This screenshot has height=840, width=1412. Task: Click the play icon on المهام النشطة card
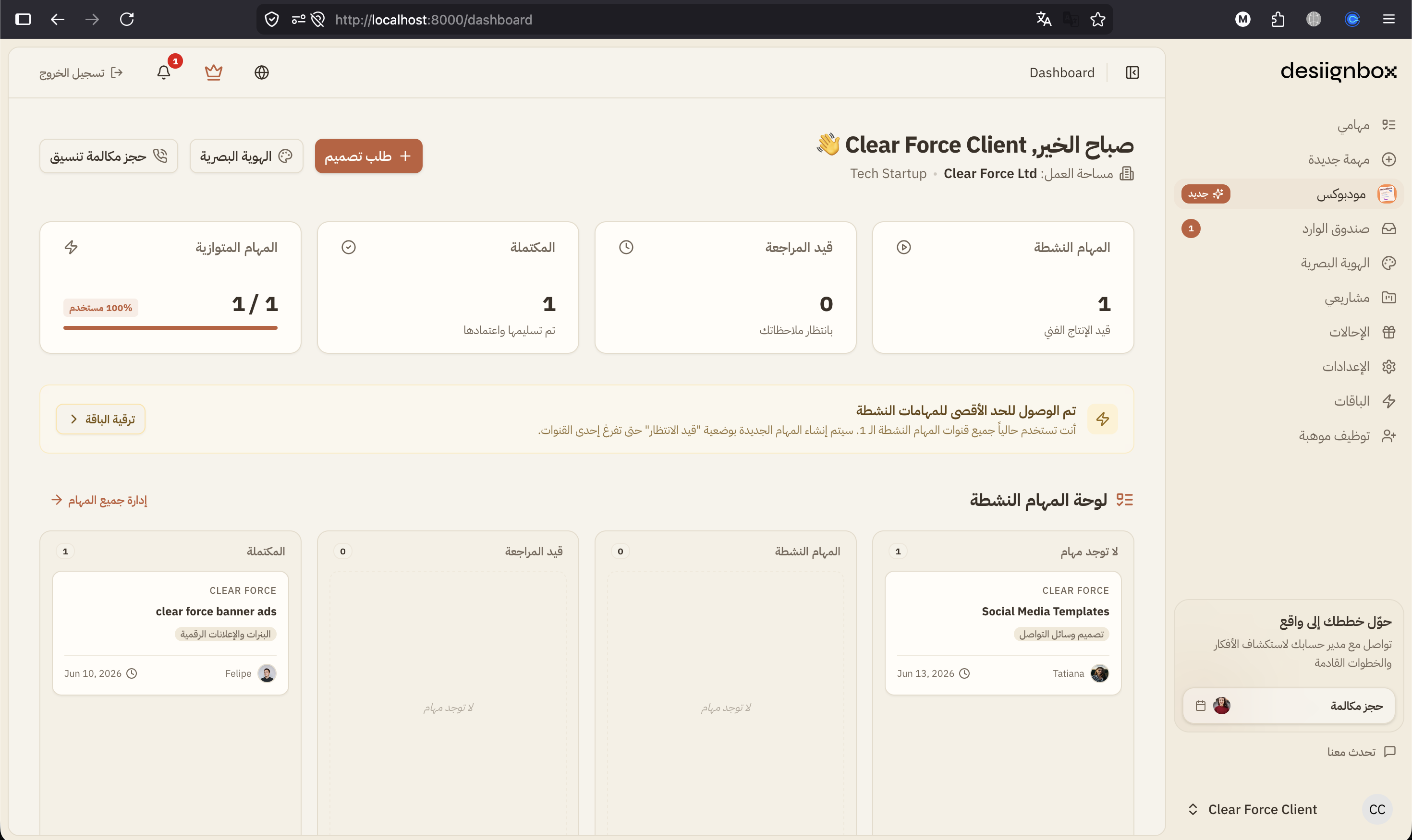pos(903,247)
